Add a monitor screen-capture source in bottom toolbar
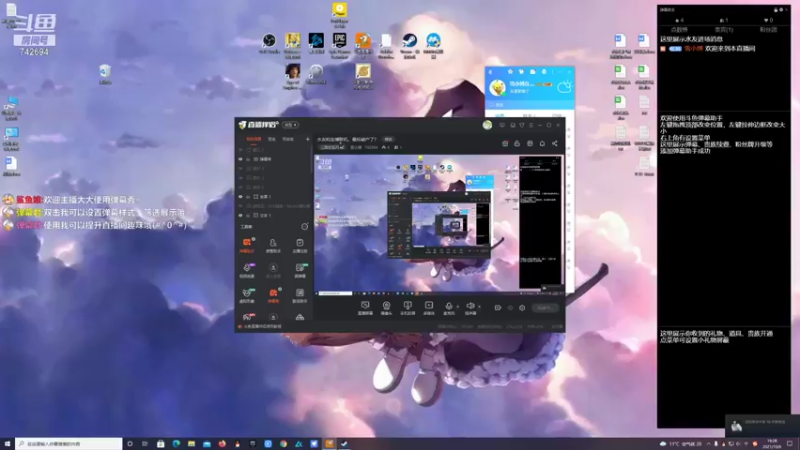The height and width of the screenshot is (450, 800). point(365,307)
